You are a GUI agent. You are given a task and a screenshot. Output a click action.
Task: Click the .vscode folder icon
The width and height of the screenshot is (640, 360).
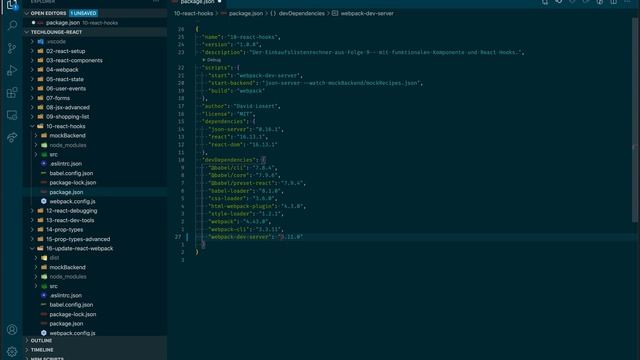(40, 42)
